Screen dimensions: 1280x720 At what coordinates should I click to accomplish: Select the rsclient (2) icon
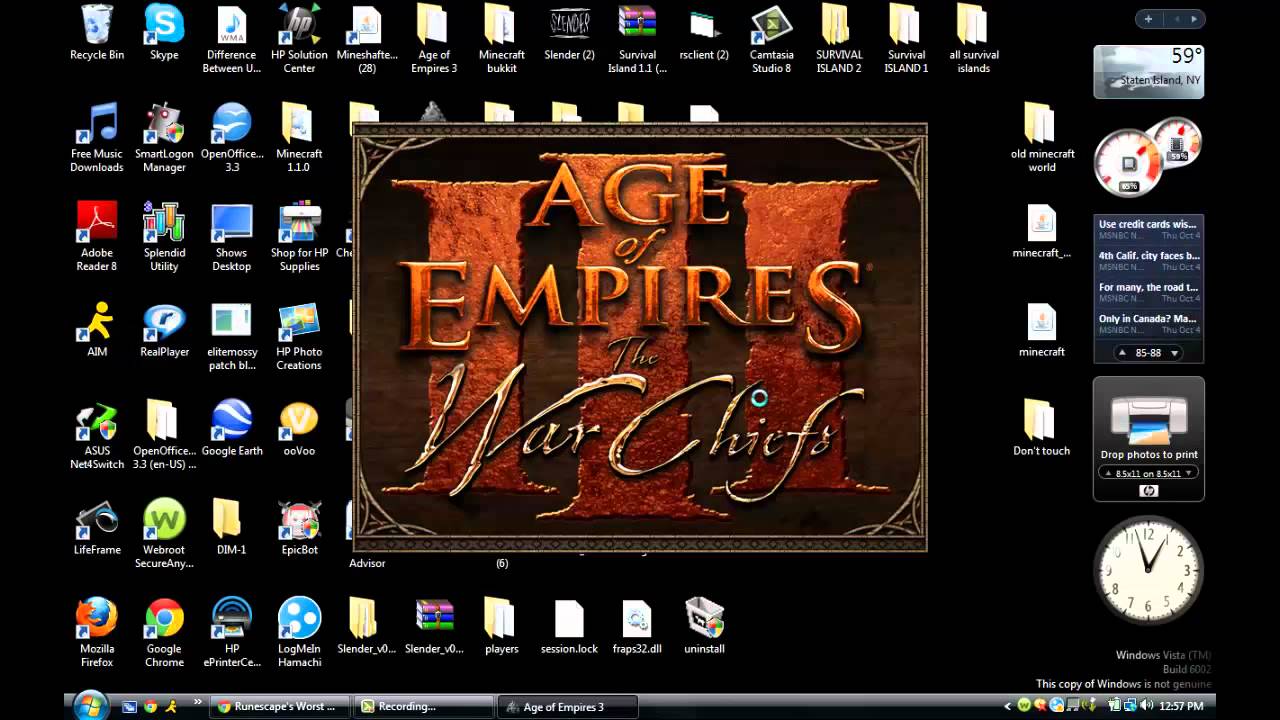pyautogui.click(x=704, y=33)
